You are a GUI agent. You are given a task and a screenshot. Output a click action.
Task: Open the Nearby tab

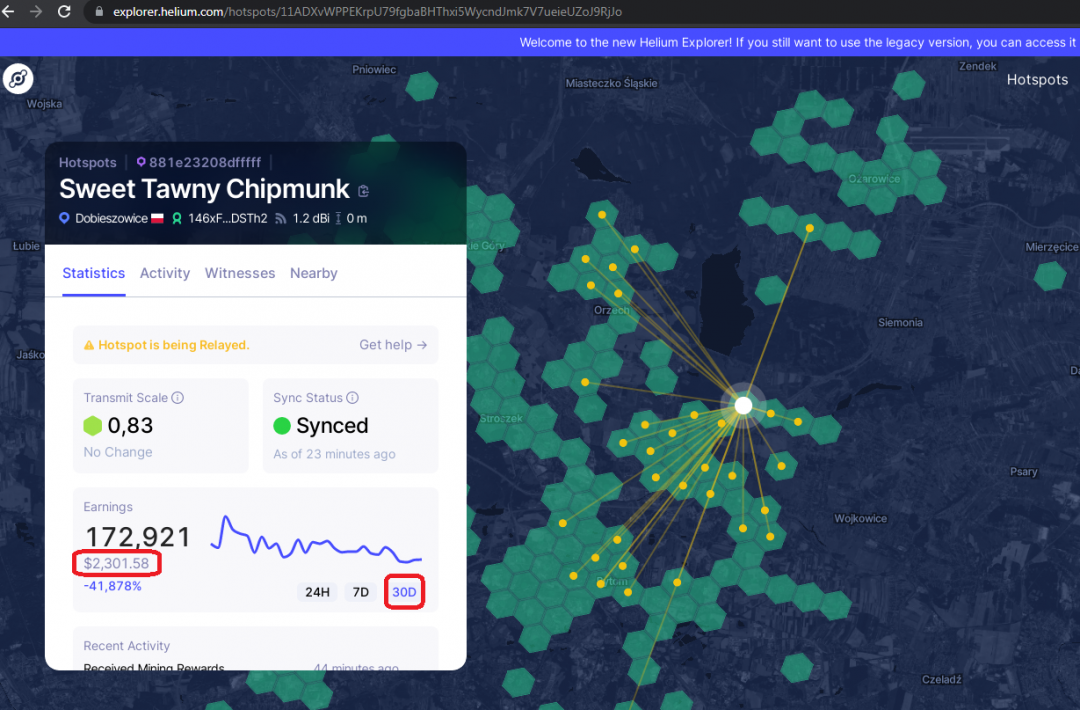pyautogui.click(x=313, y=273)
